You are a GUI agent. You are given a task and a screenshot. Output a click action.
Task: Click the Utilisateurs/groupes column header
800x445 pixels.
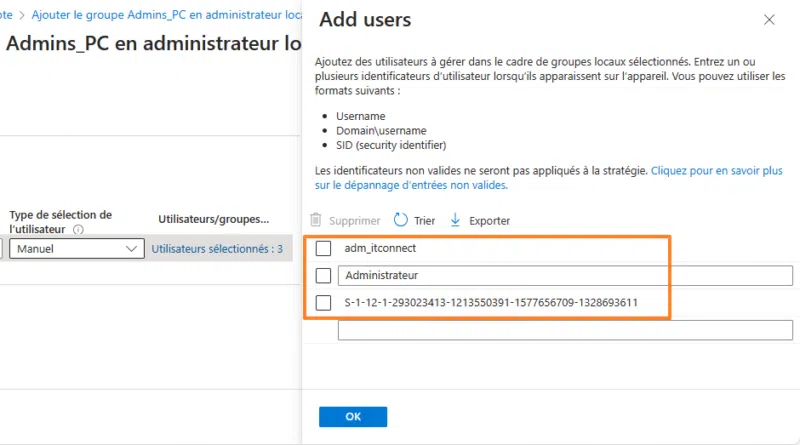[213, 218]
